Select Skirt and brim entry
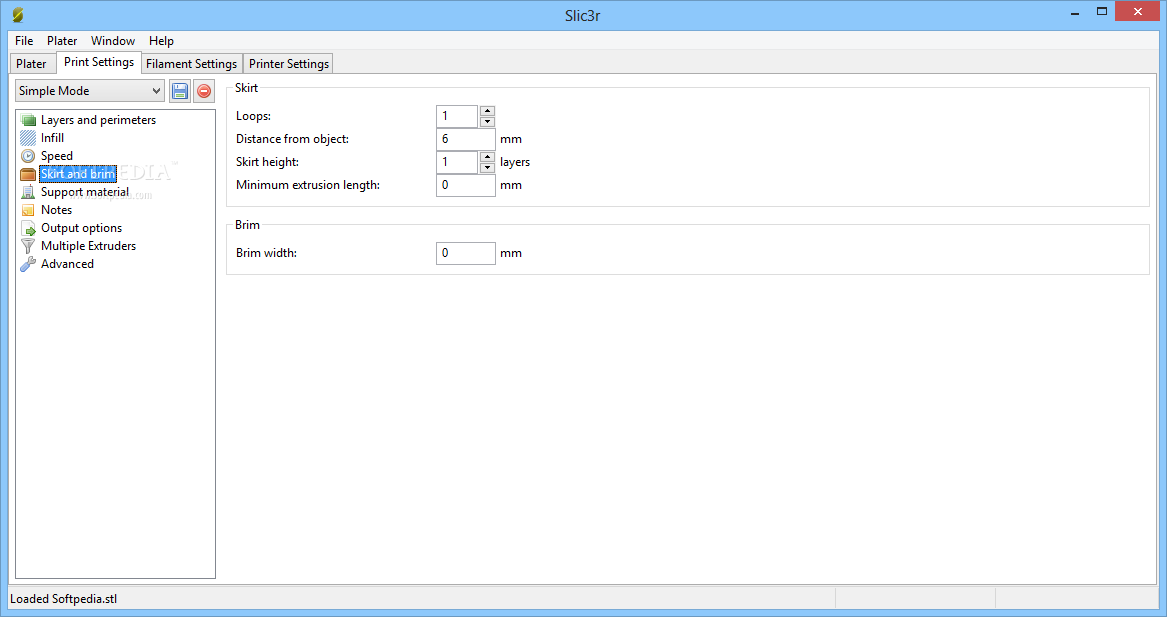Screen dimensions: 1167x617 coord(77,174)
